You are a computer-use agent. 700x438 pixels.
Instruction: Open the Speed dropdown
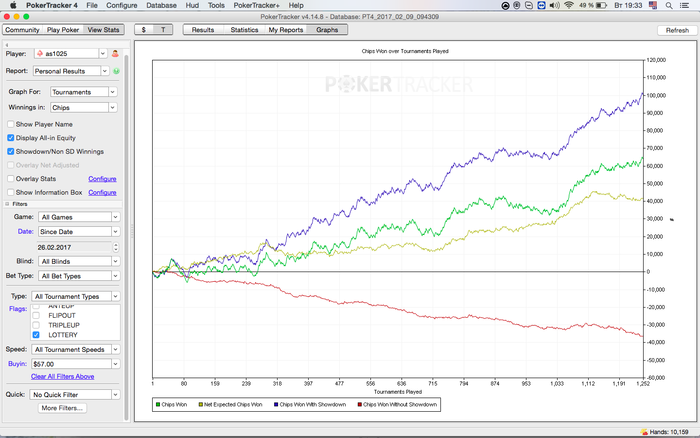point(75,350)
